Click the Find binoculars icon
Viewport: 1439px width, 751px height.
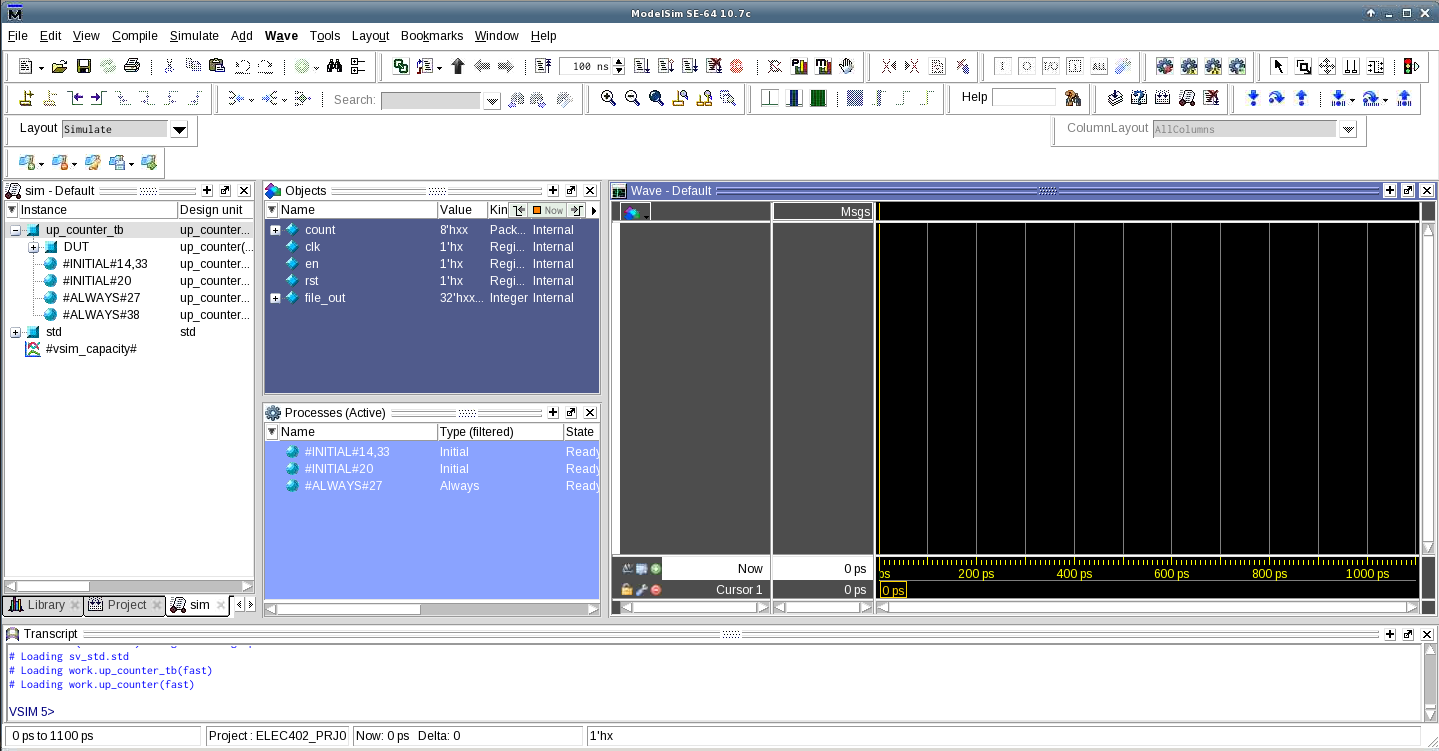click(x=334, y=67)
